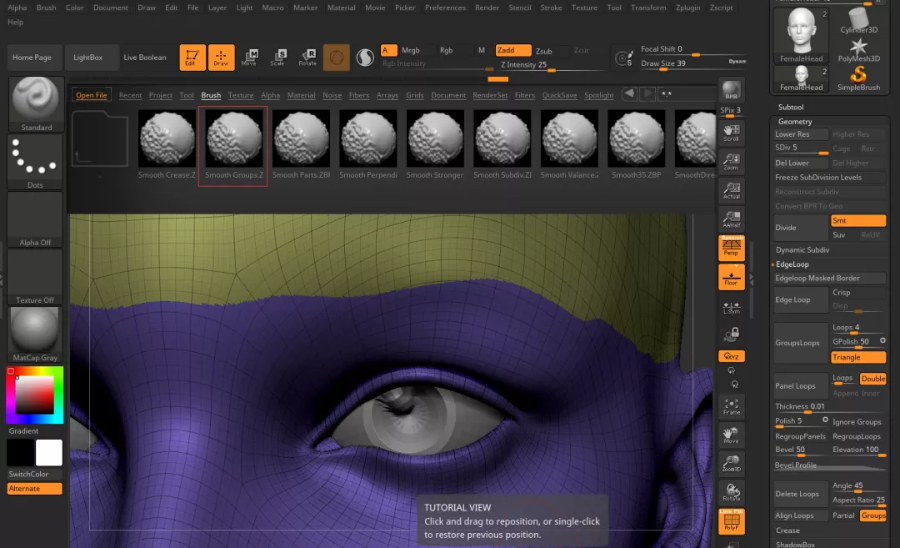Toggle the Smt option beside Divide
Viewport: 900px width, 548px height.
858,220
